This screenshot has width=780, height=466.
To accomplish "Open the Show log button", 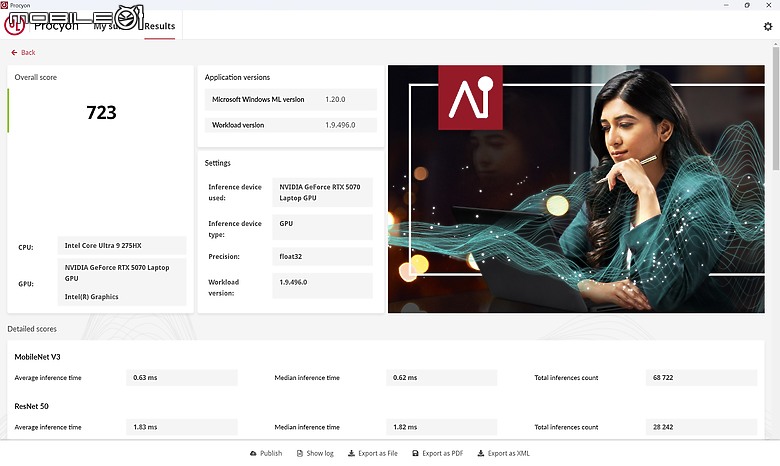I will [x=315, y=453].
